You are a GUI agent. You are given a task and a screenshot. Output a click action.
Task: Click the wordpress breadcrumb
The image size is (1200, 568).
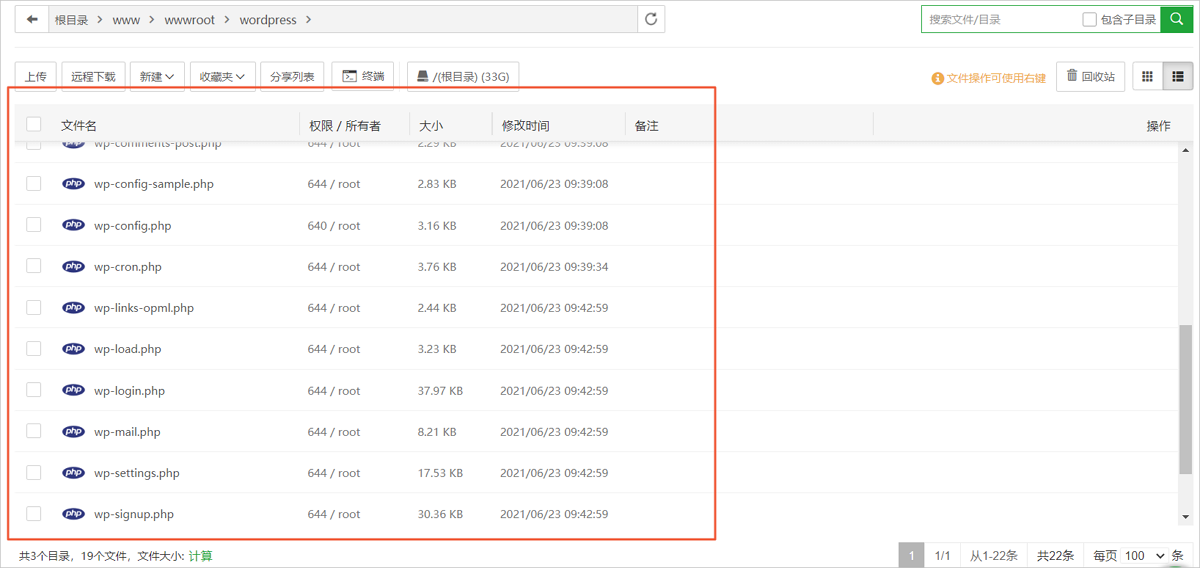pyautogui.click(x=269, y=20)
